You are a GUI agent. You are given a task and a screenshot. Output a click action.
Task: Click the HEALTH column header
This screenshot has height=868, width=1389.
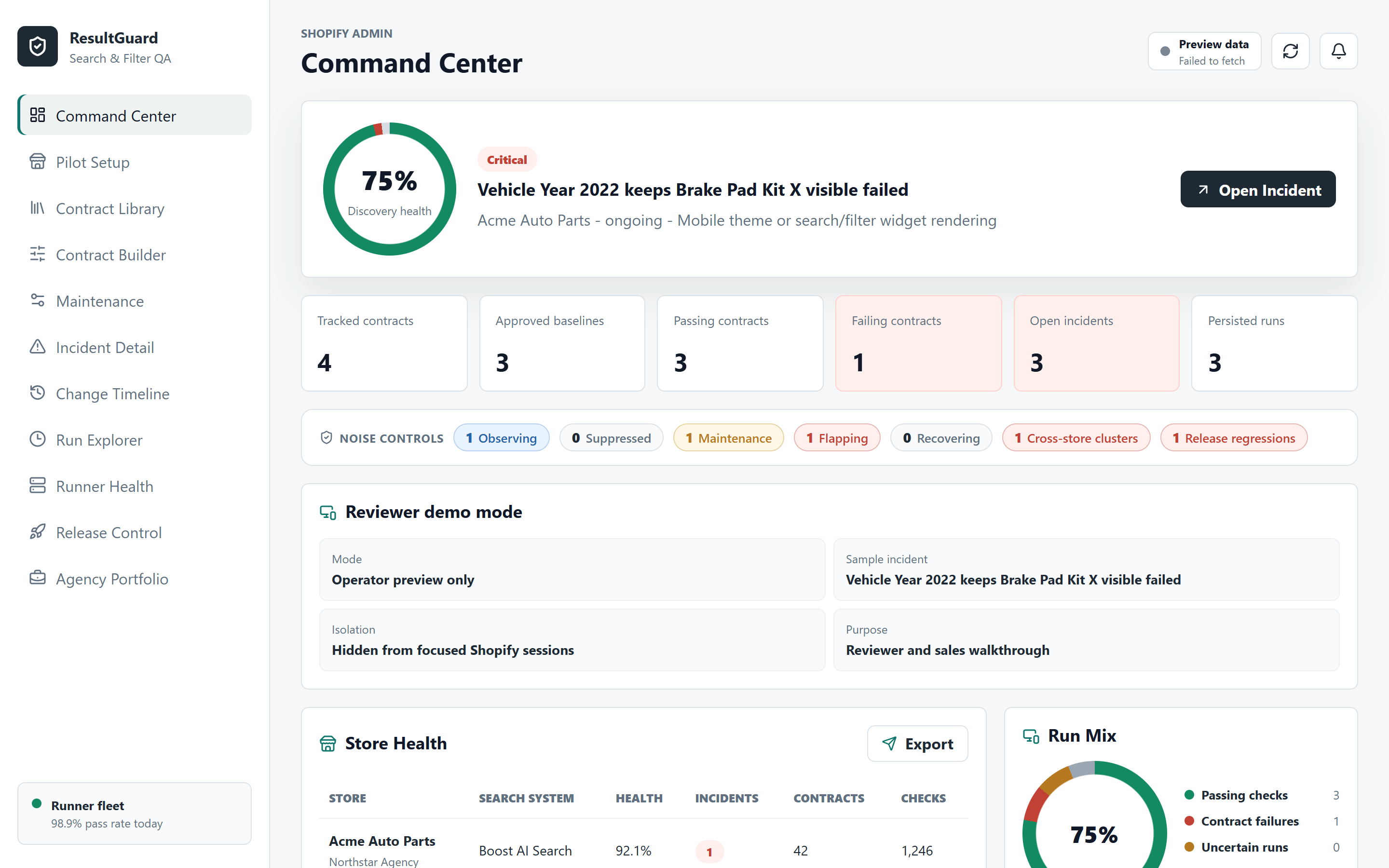coord(639,798)
